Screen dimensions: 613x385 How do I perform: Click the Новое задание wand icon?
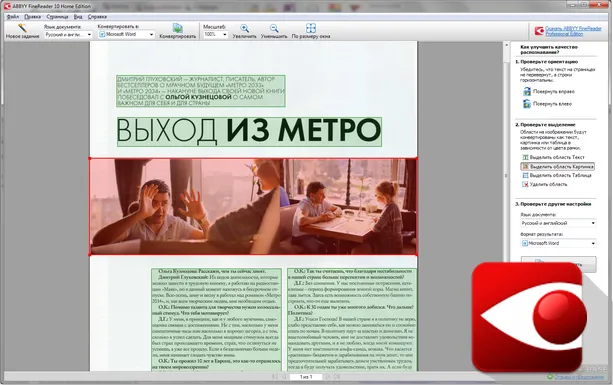[x=22, y=28]
